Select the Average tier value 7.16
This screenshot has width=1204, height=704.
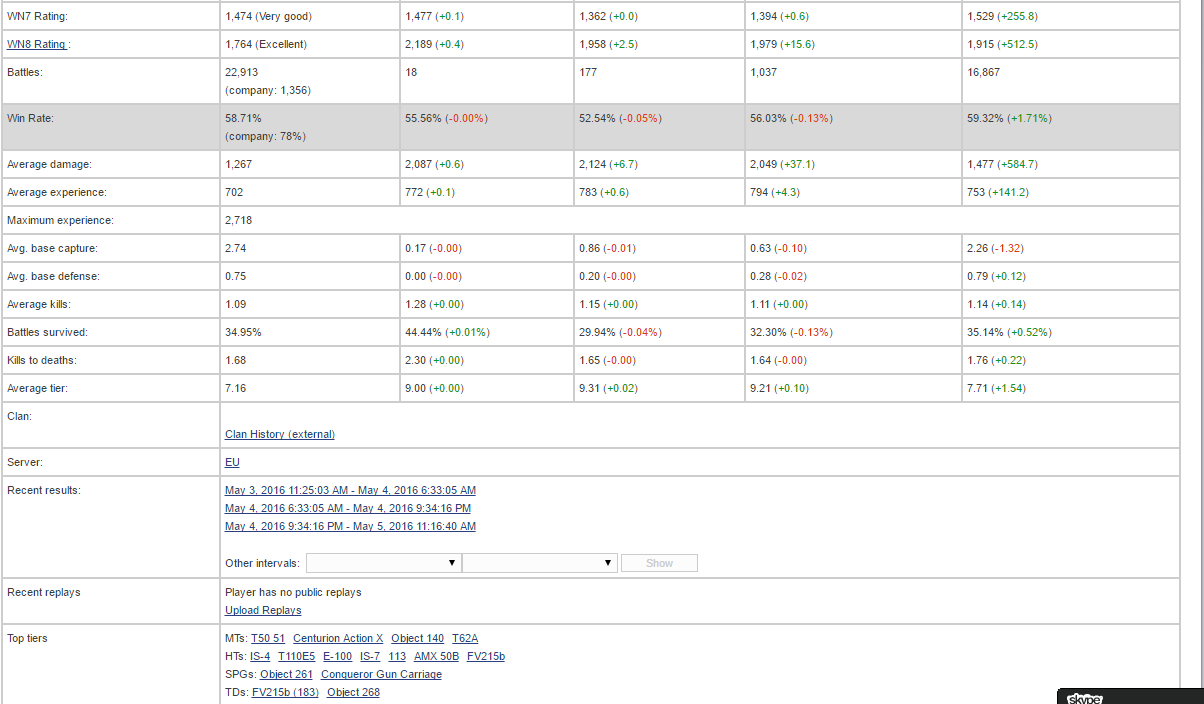coord(235,388)
